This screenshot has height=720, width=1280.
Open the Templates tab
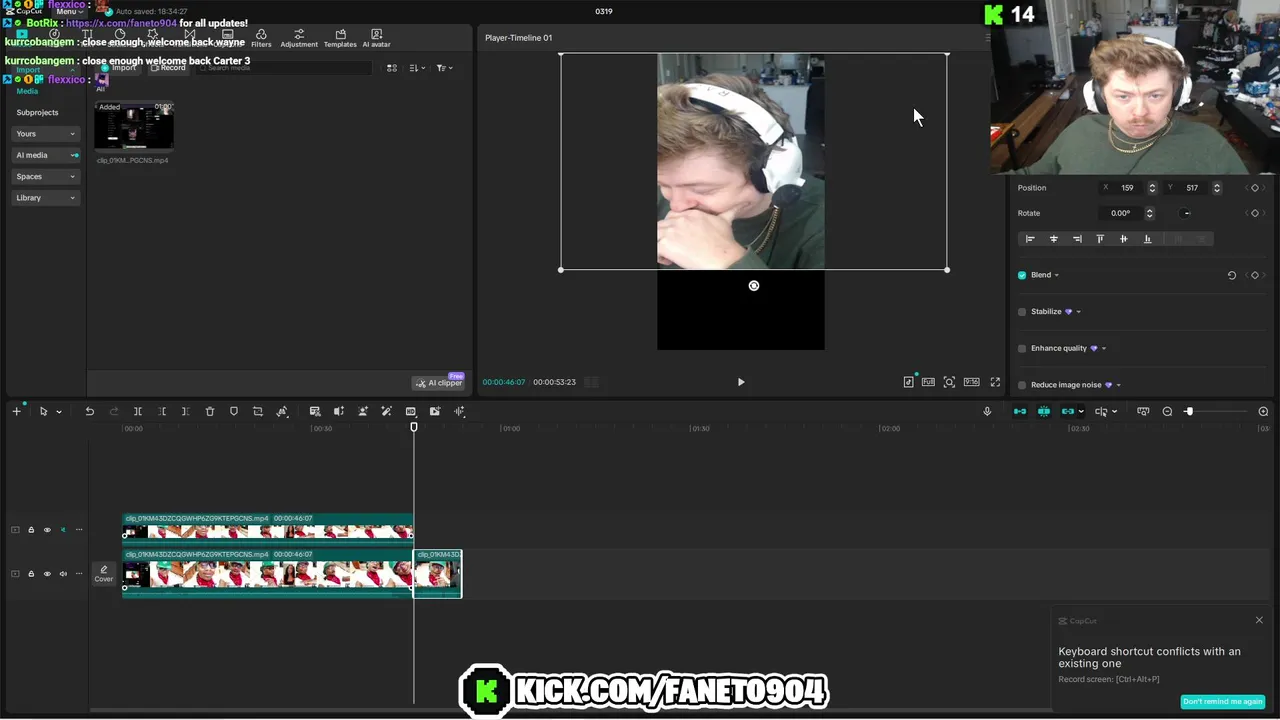tap(340, 38)
